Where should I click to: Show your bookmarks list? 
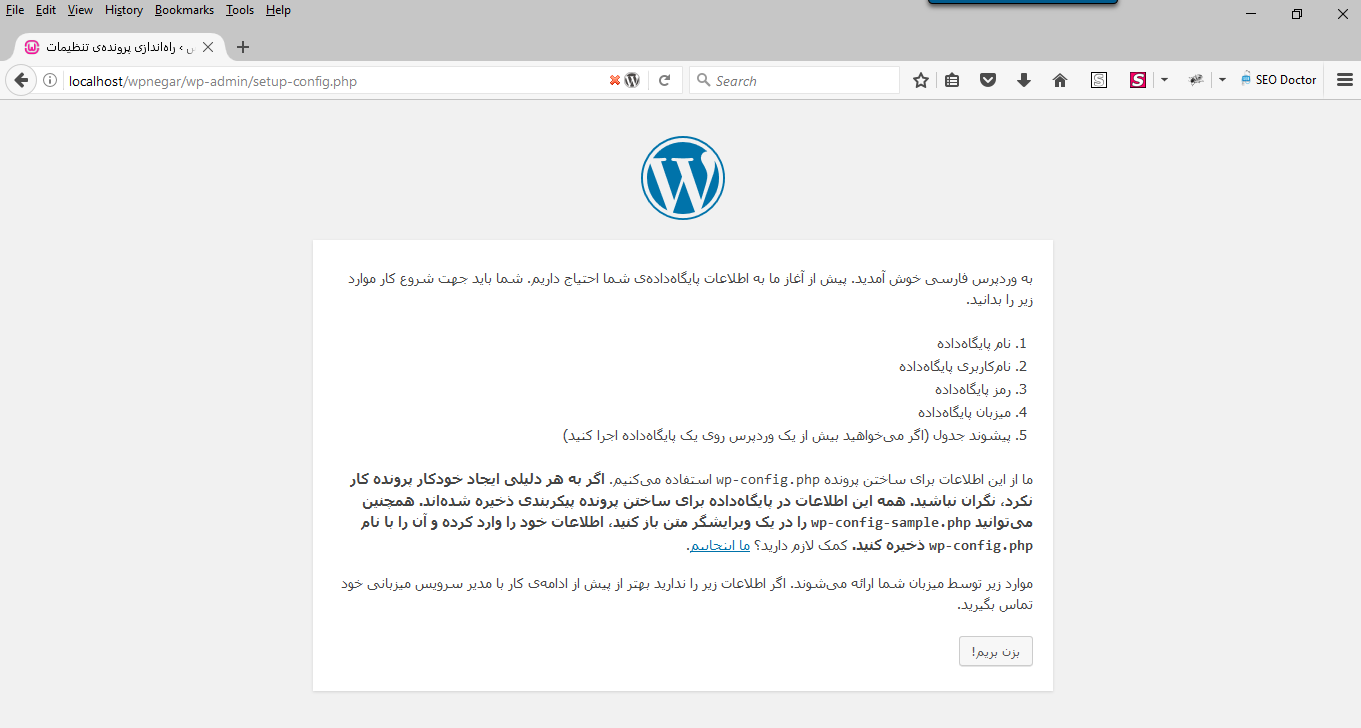(952, 81)
